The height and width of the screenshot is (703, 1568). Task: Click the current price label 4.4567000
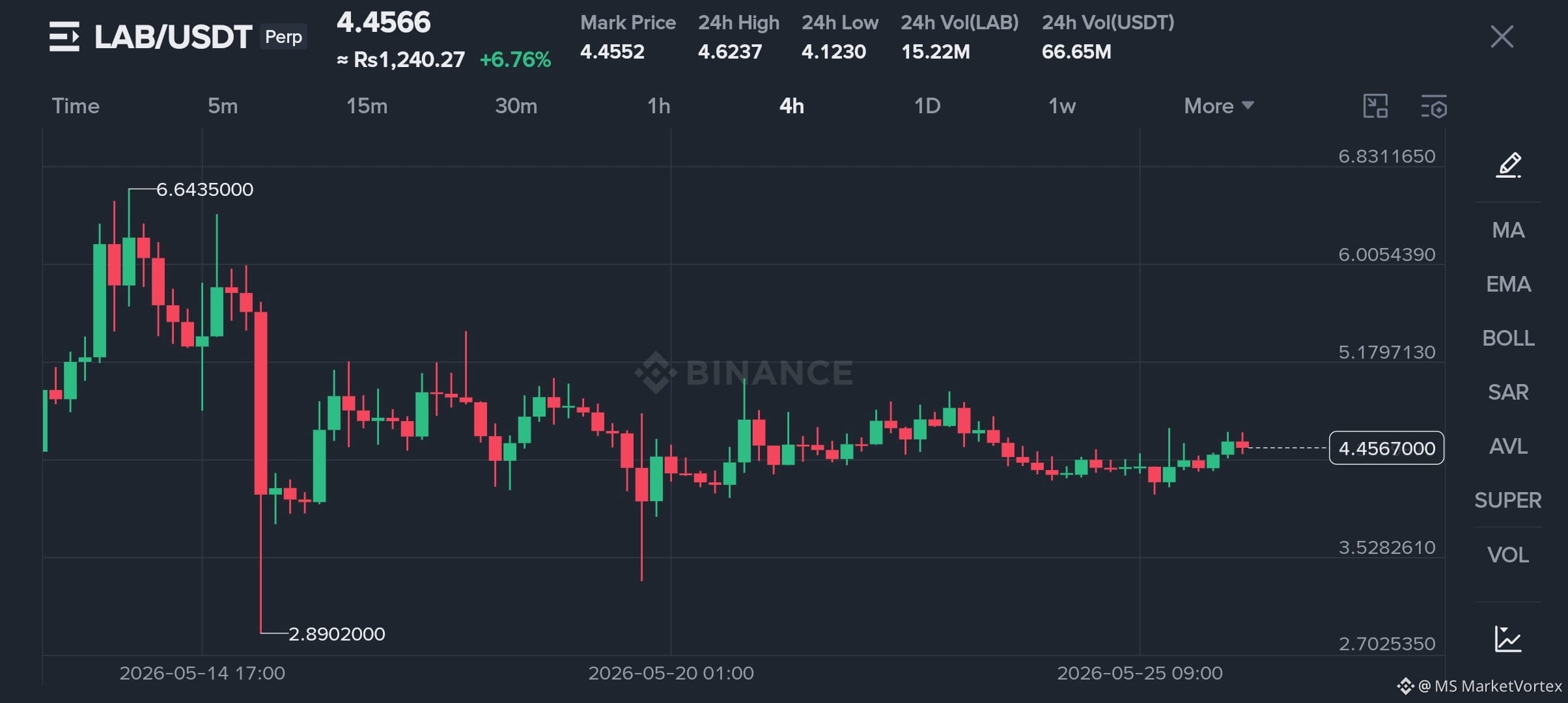pos(1386,448)
